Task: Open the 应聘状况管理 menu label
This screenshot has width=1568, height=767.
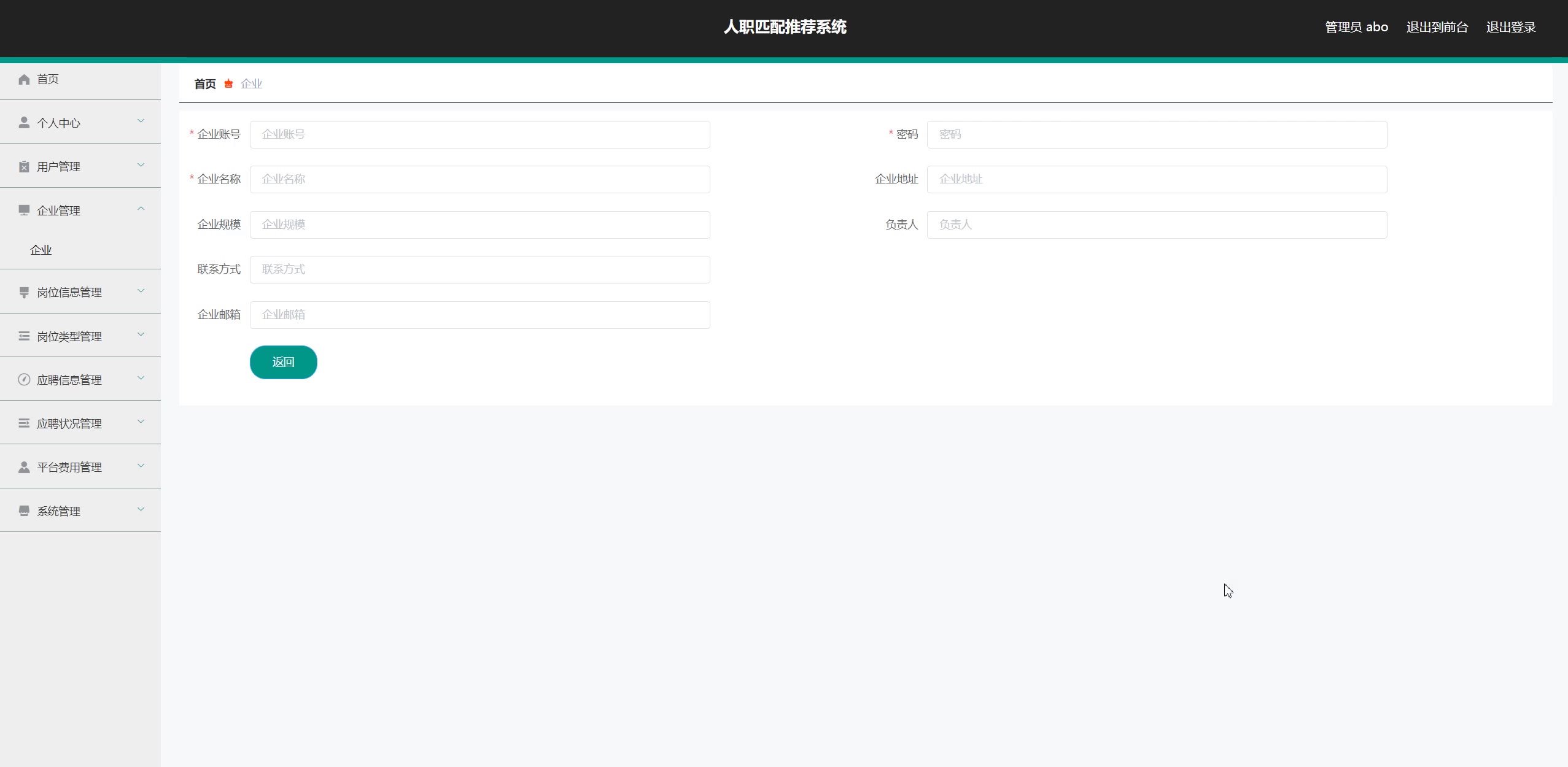Action: click(69, 423)
